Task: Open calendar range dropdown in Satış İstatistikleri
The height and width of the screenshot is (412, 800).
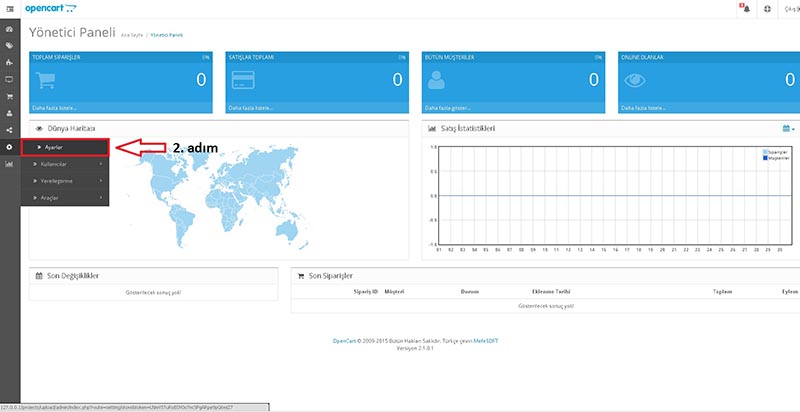Action: [x=788, y=128]
